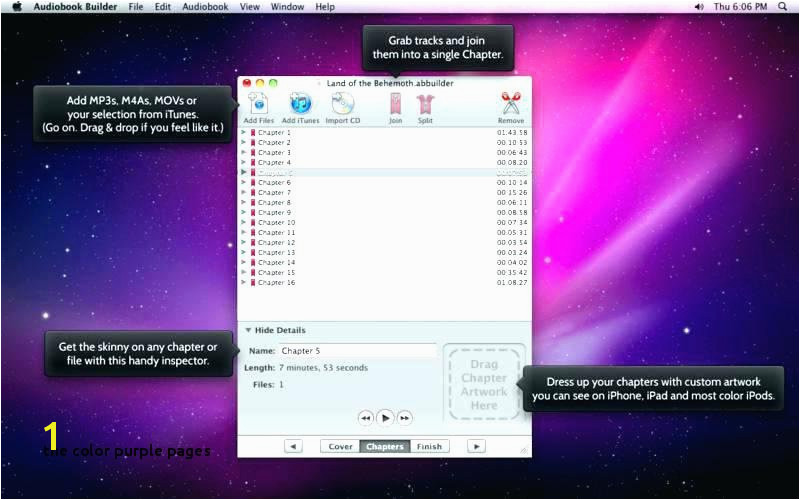This screenshot has height=500, width=800.
Task: Expand Chapter 3 disclosure triangle
Action: click(x=243, y=152)
